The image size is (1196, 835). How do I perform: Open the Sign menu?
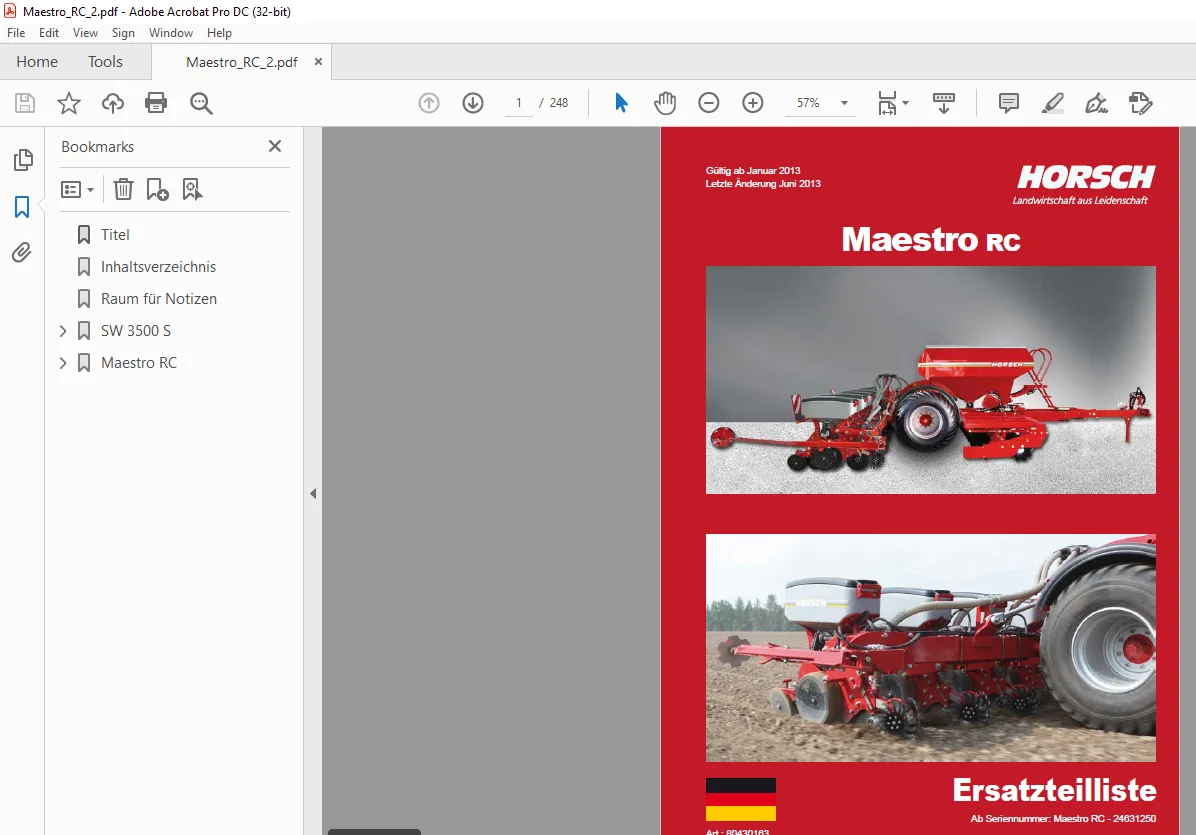pyautogui.click(x=123, y=33)
